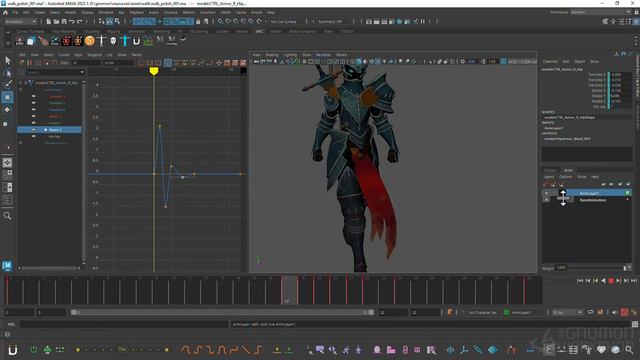Image resolution: width=640 pixels, height=360 pixels.
Task: Toggle the highlighted tangent mode button in Graph Editor toolbar
Action: (x=168, y=63)
